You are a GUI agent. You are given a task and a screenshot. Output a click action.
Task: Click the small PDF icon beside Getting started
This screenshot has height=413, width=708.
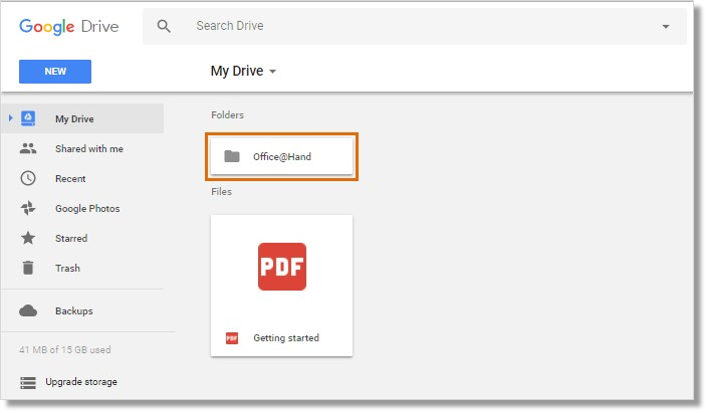[x=232, y=338]
